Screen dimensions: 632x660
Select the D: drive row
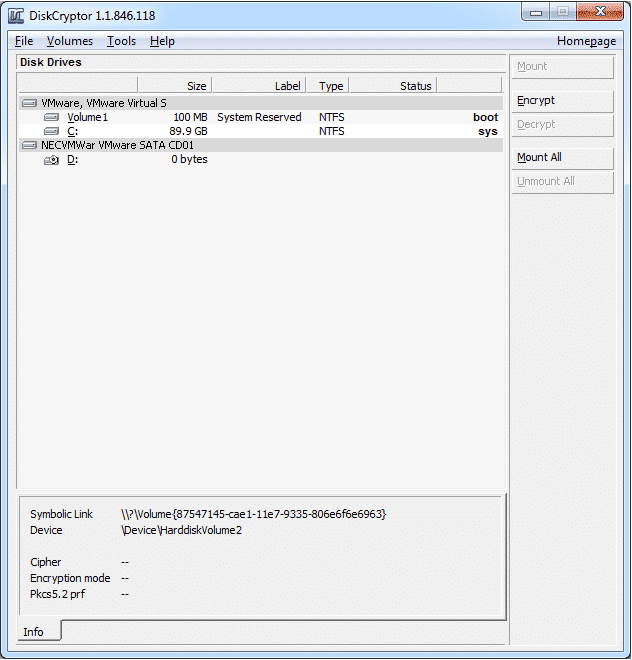tap(261, 160)
